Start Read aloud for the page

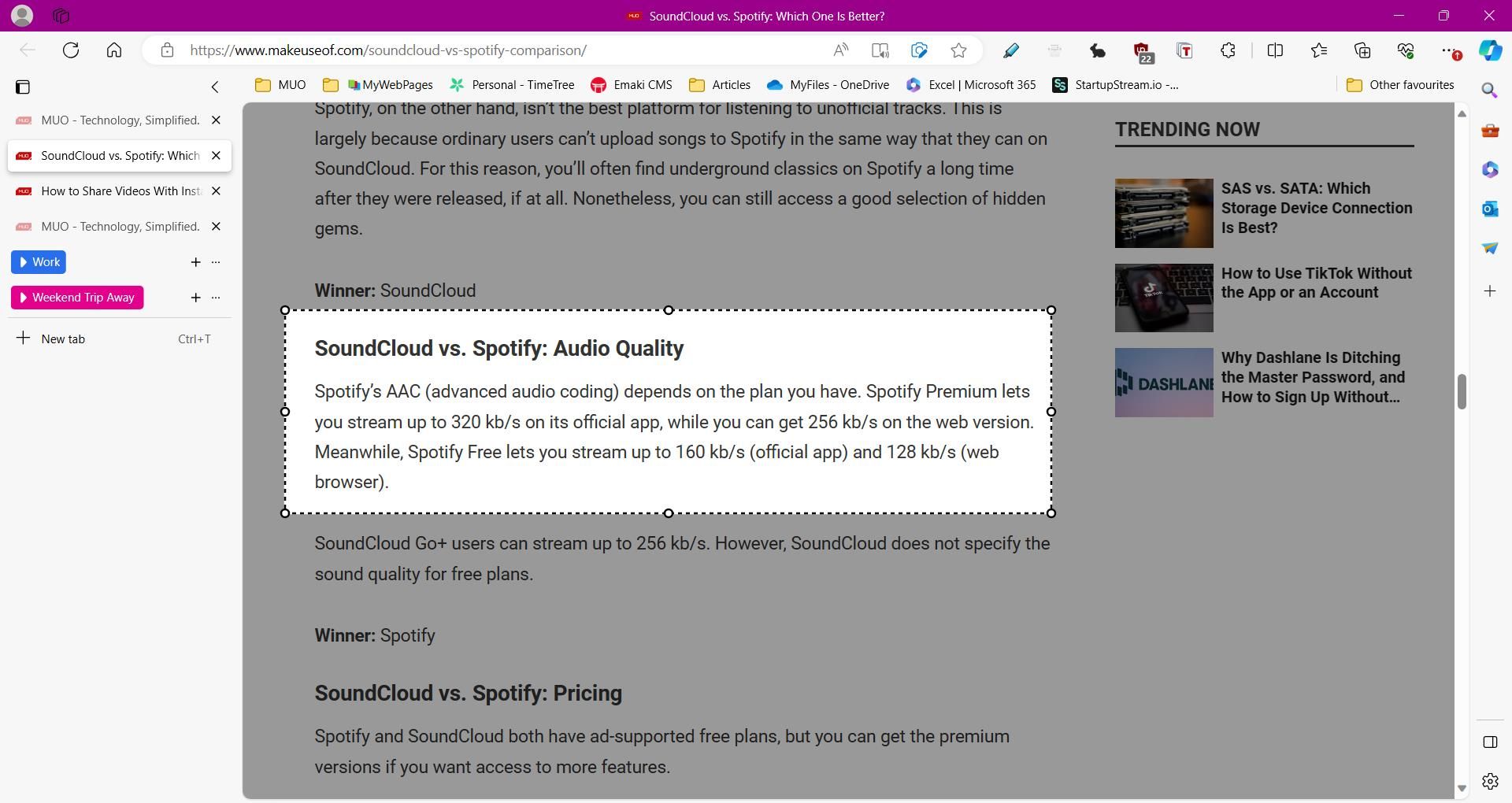840,50
